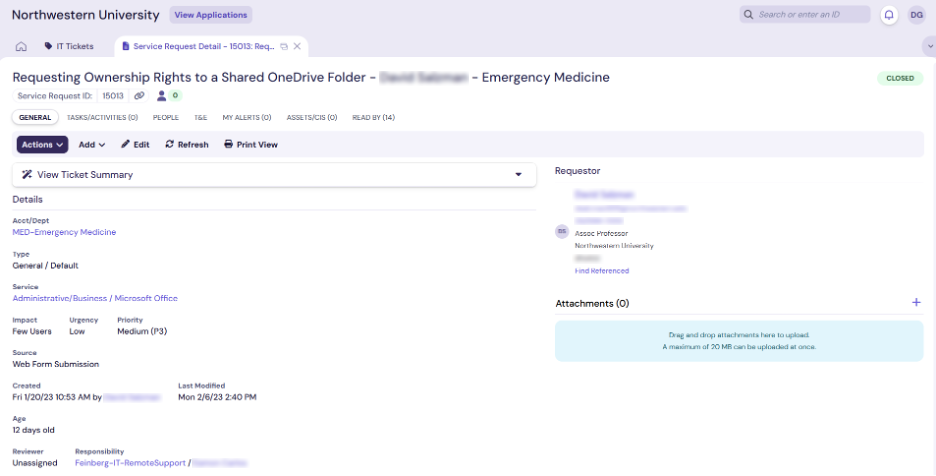Click the Service Request ID 15013 value
Viewport: 936px width, 476px height.
[113, 96]
